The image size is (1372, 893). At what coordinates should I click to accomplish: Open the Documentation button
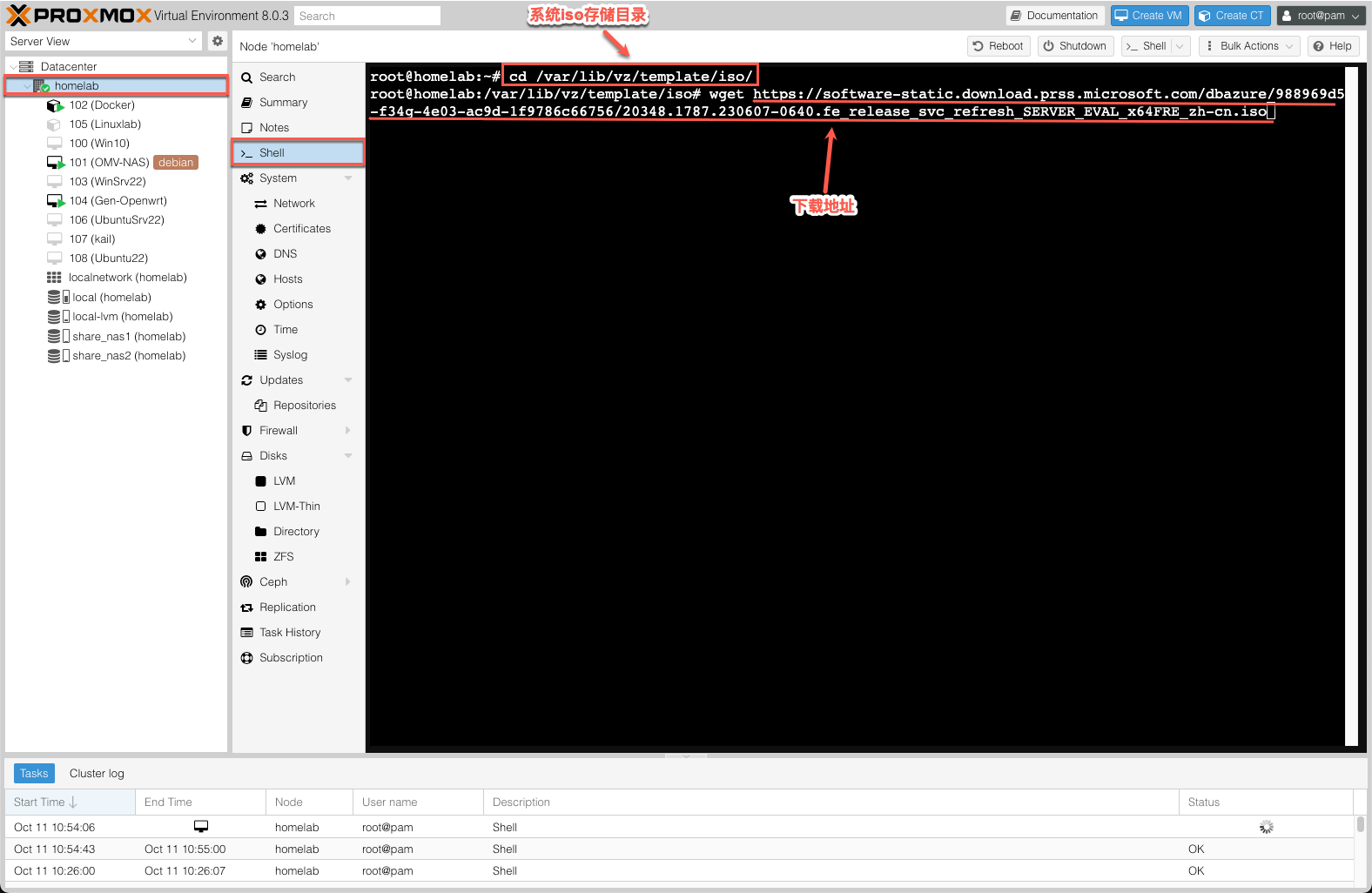(1055, 16)
